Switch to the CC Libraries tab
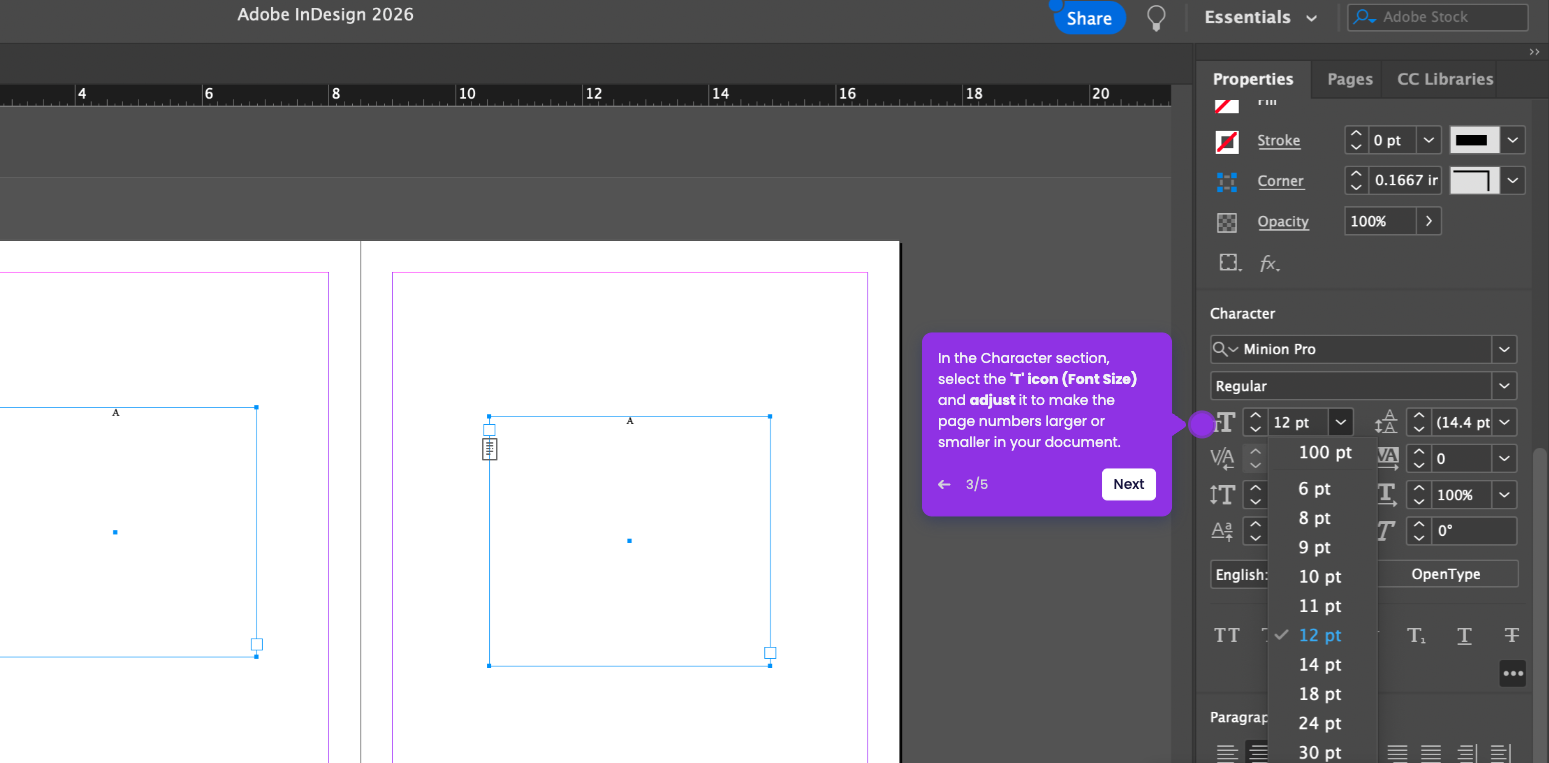This screenshot has height=763, width=1549. click(x=1445, y=79)
